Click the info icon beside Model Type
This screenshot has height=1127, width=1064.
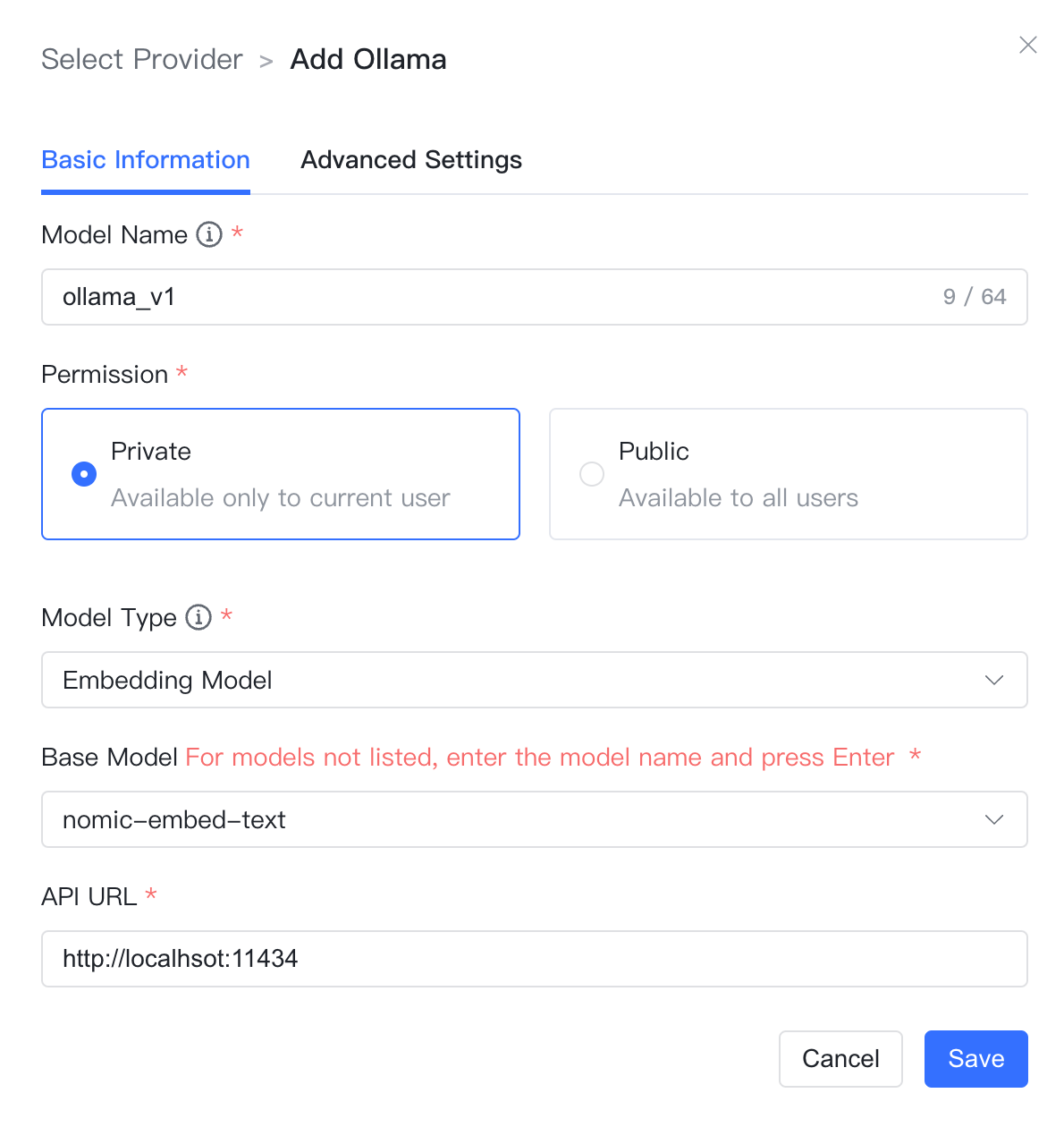click(198, 617)
